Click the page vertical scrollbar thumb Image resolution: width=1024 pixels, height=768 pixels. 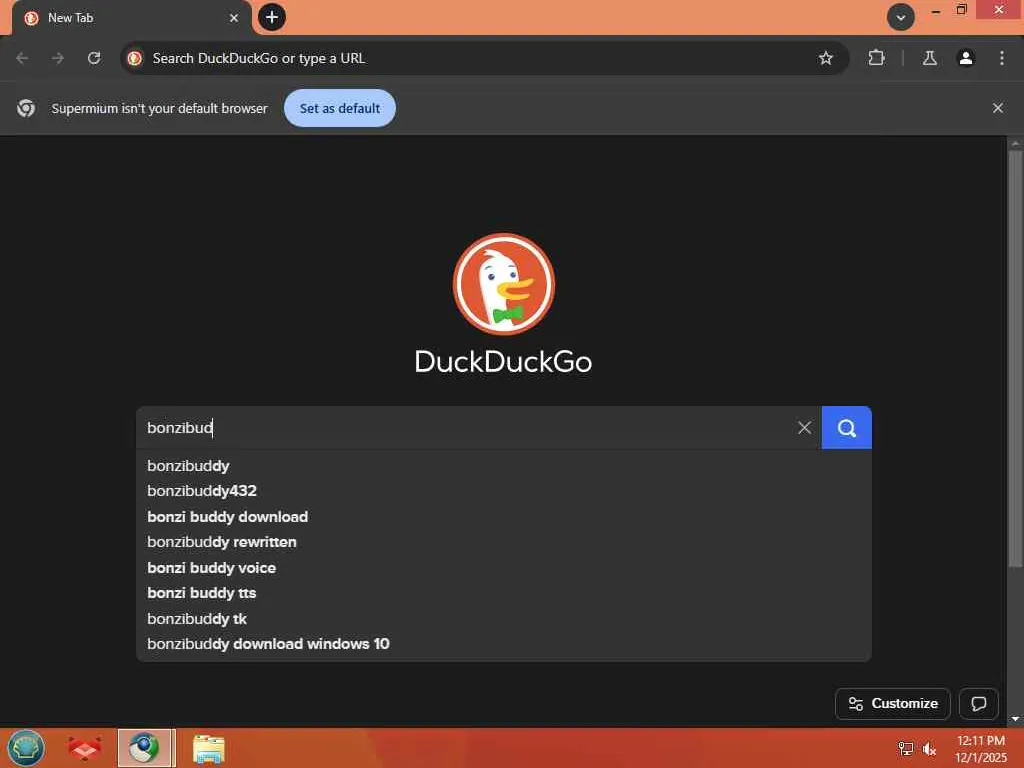[x=1015, y=359]
